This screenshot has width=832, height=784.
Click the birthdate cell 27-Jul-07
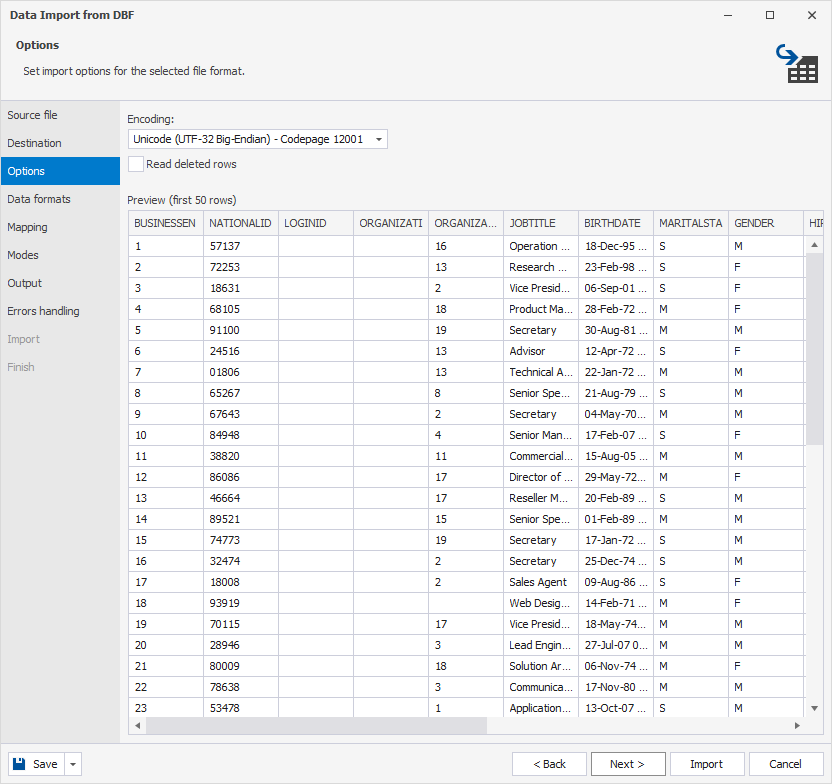point(616,645)
